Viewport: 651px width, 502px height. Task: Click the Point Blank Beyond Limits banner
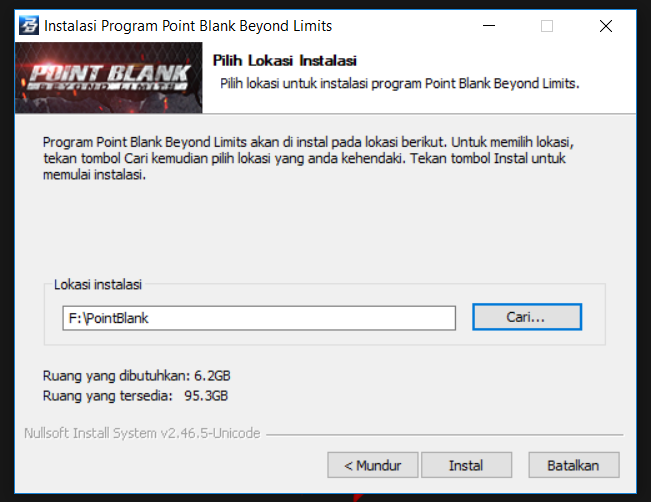(109, 77)
